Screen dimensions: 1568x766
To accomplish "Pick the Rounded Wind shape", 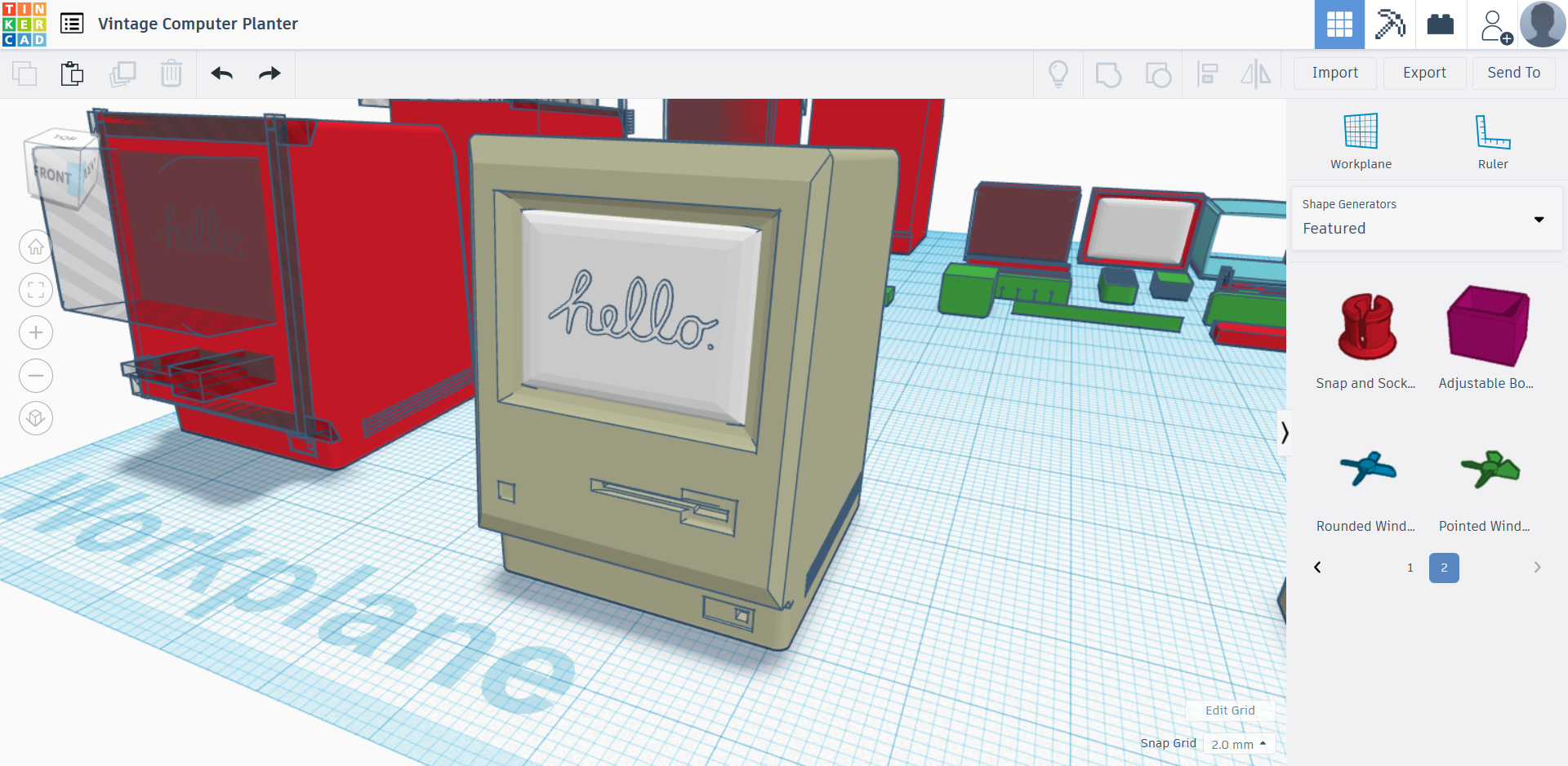I will (1365, 488).
